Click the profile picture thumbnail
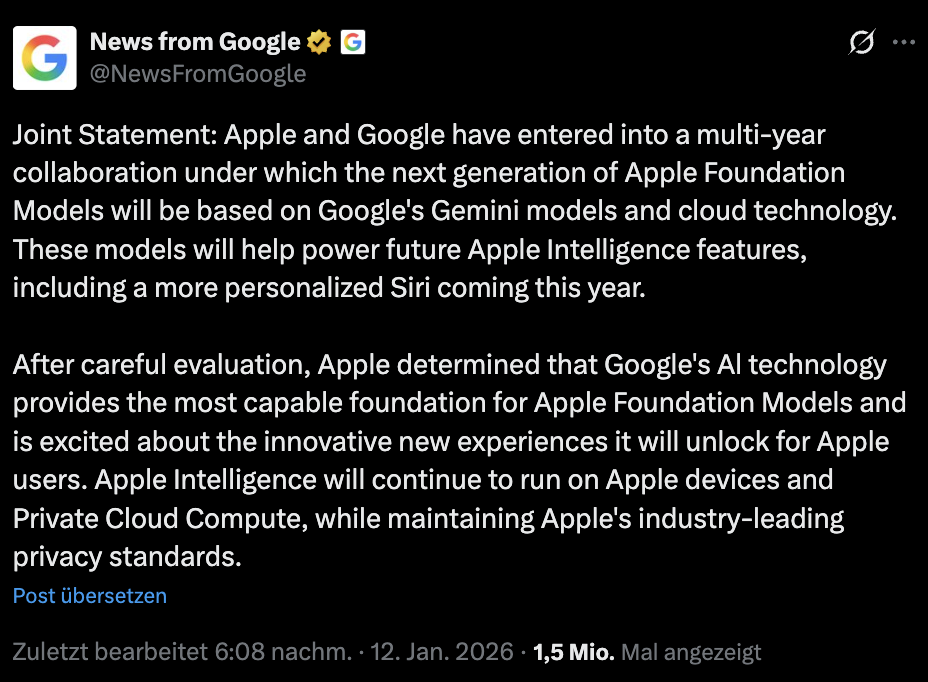Screen dimensions: 928x682 pos(44,57)
